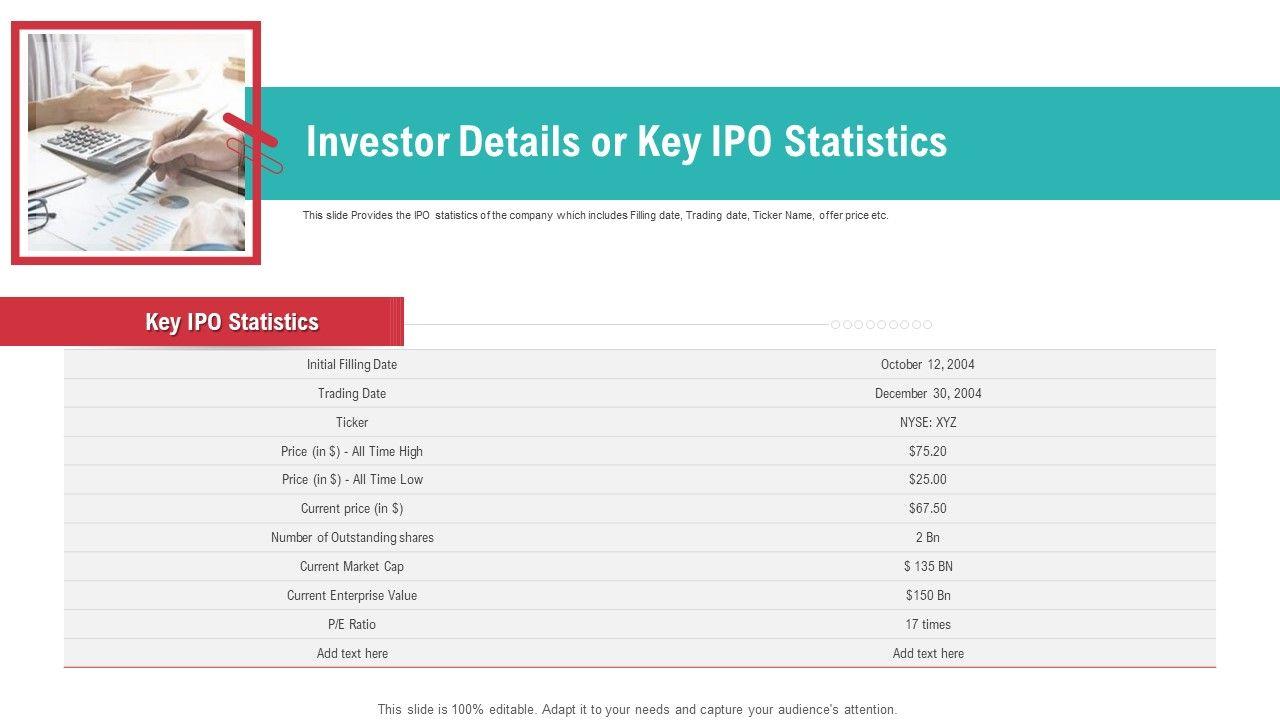Click the right-hand 'Add text here' placeholder
The width and height of the screenshot is (1280, 720).
(927, 654)
